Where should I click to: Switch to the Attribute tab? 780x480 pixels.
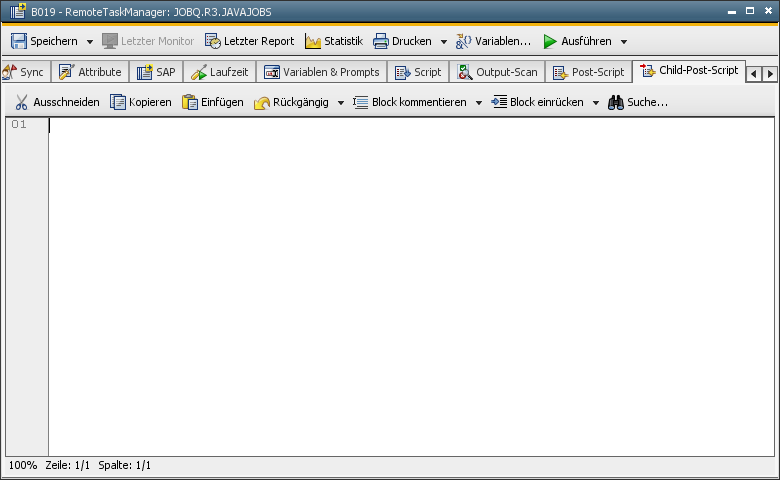90,72
